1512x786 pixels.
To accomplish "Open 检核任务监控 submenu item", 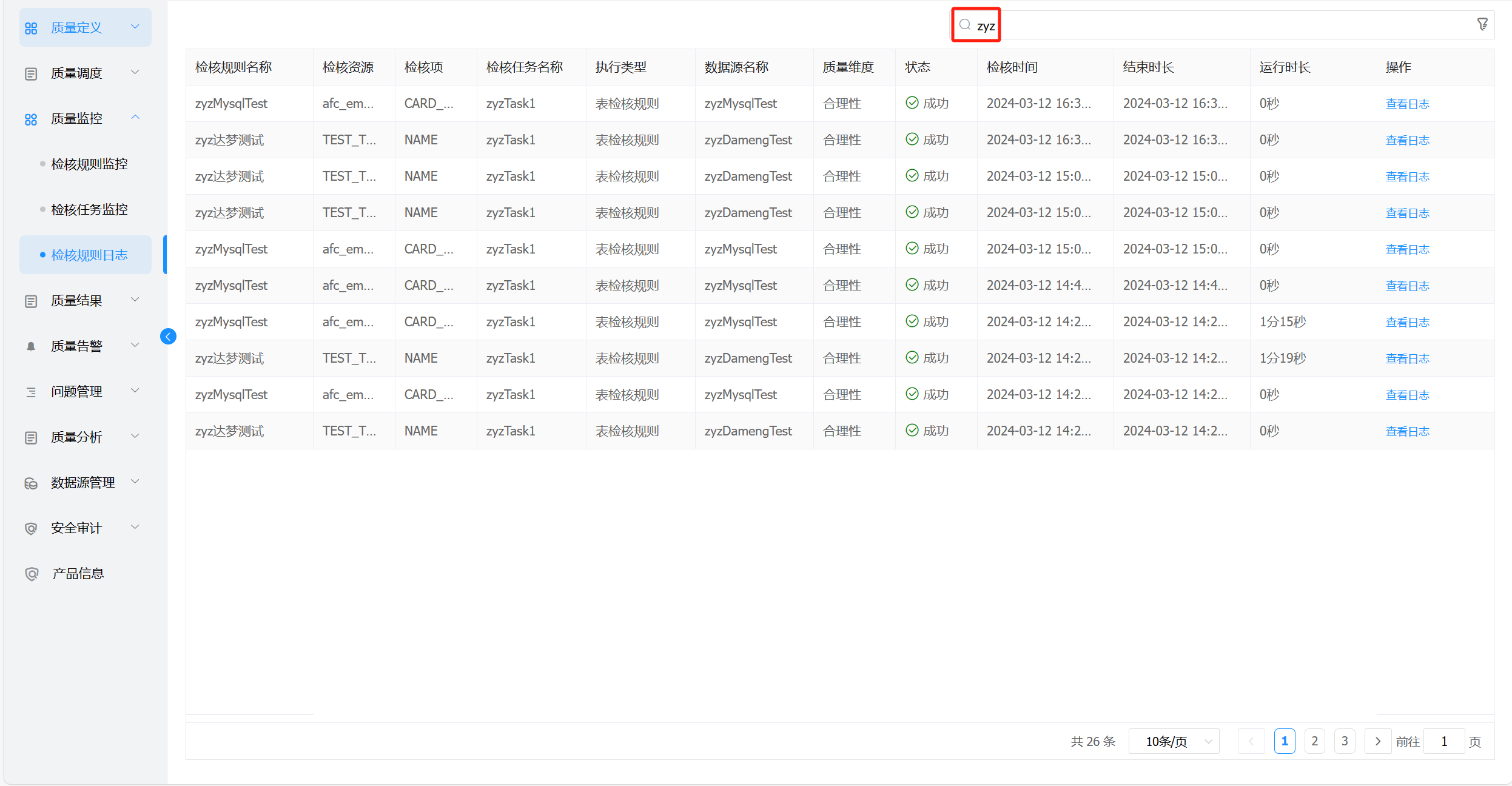I will (89, 210).
